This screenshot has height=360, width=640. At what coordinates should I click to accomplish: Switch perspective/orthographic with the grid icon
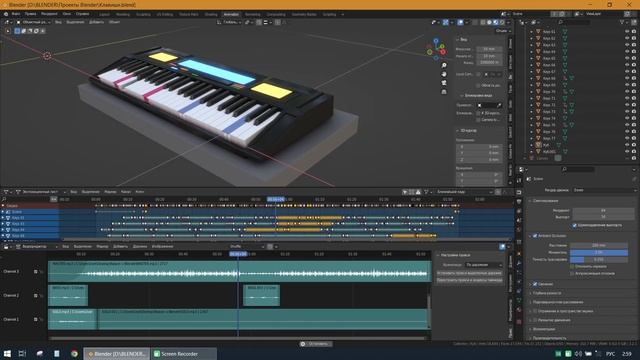(x=444, y=92)
